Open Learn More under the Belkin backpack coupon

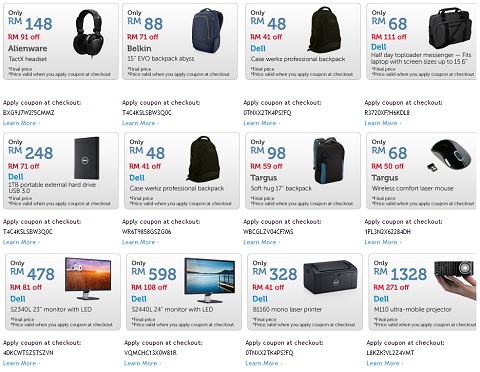(140, 123)
